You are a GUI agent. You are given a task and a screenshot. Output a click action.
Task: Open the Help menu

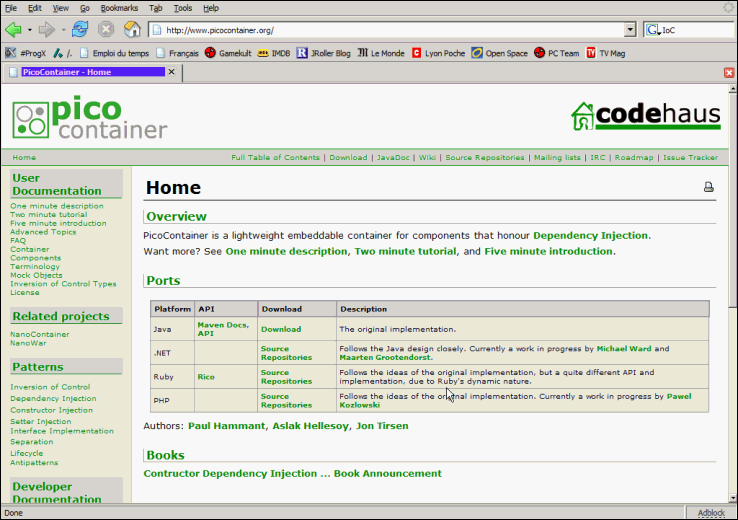[211, 8]
